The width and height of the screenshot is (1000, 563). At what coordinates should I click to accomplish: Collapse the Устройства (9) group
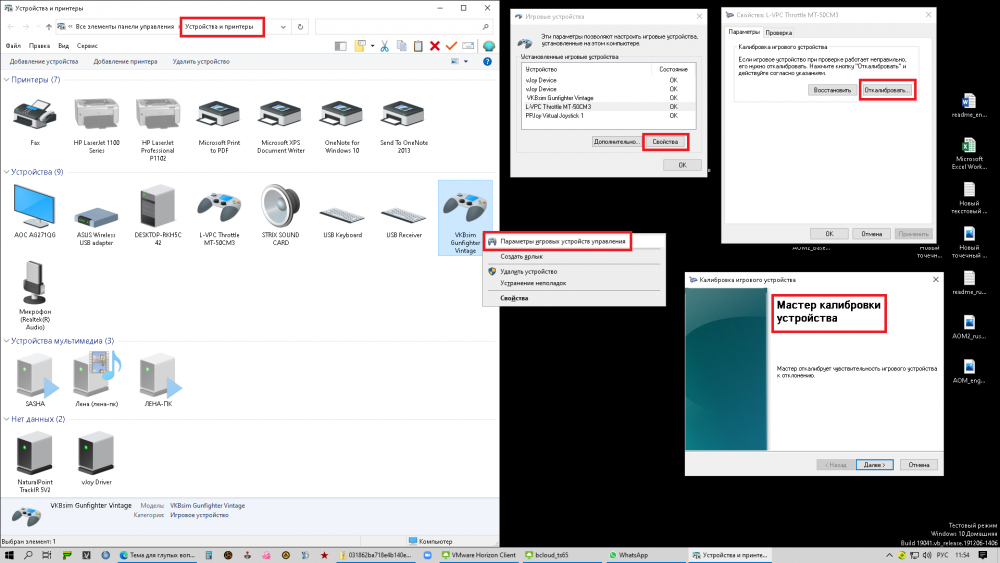6,172
